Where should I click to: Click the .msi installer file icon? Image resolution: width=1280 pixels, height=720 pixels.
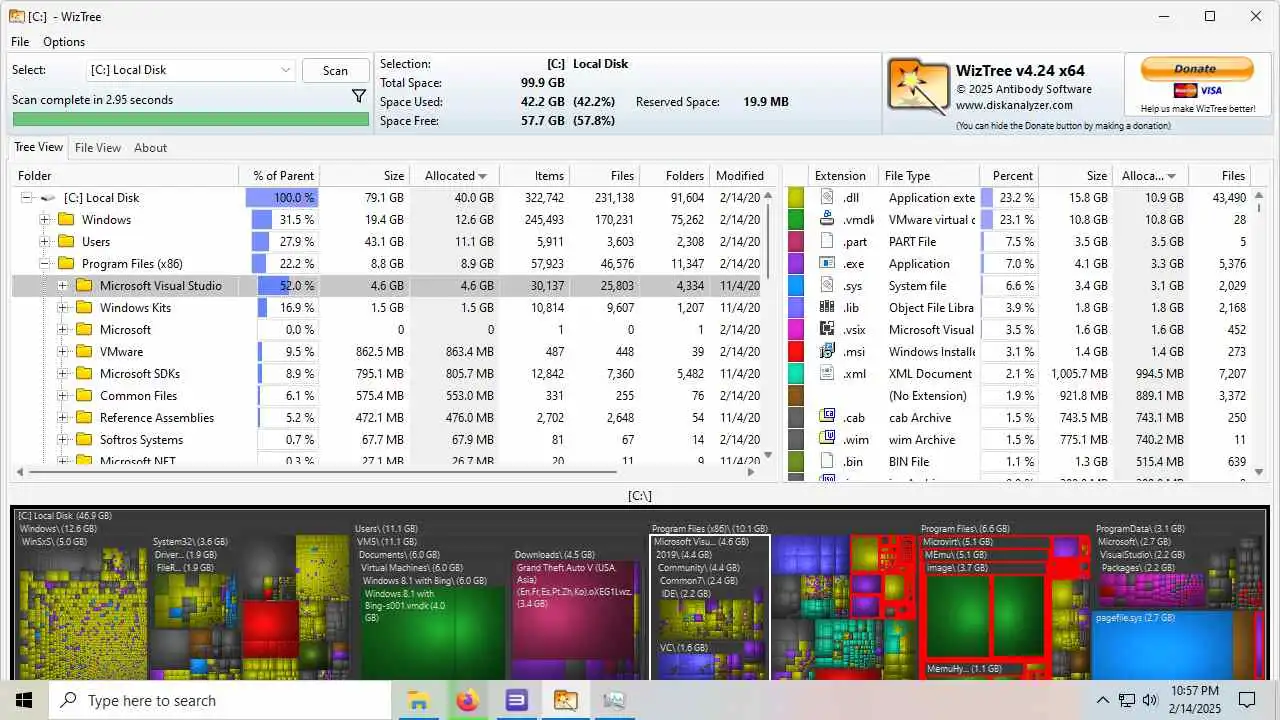tap(827, 352)
